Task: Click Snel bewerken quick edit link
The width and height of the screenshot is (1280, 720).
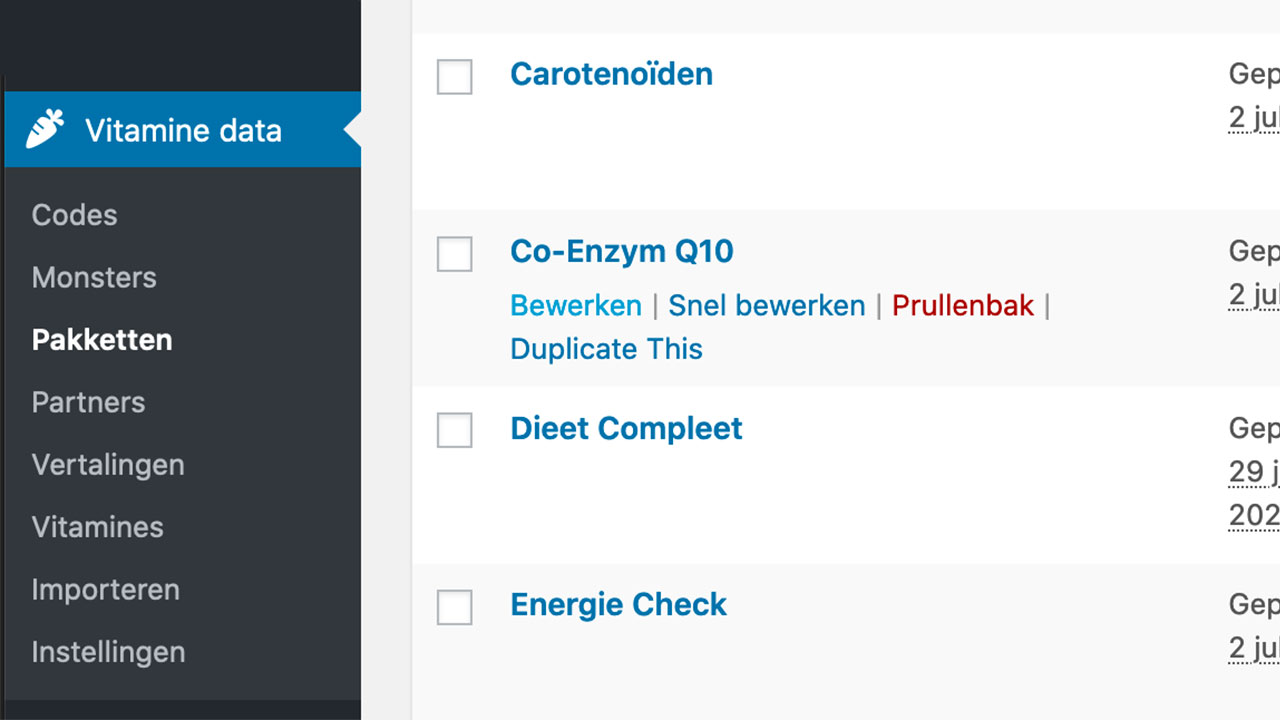Action: coord(766,306)
